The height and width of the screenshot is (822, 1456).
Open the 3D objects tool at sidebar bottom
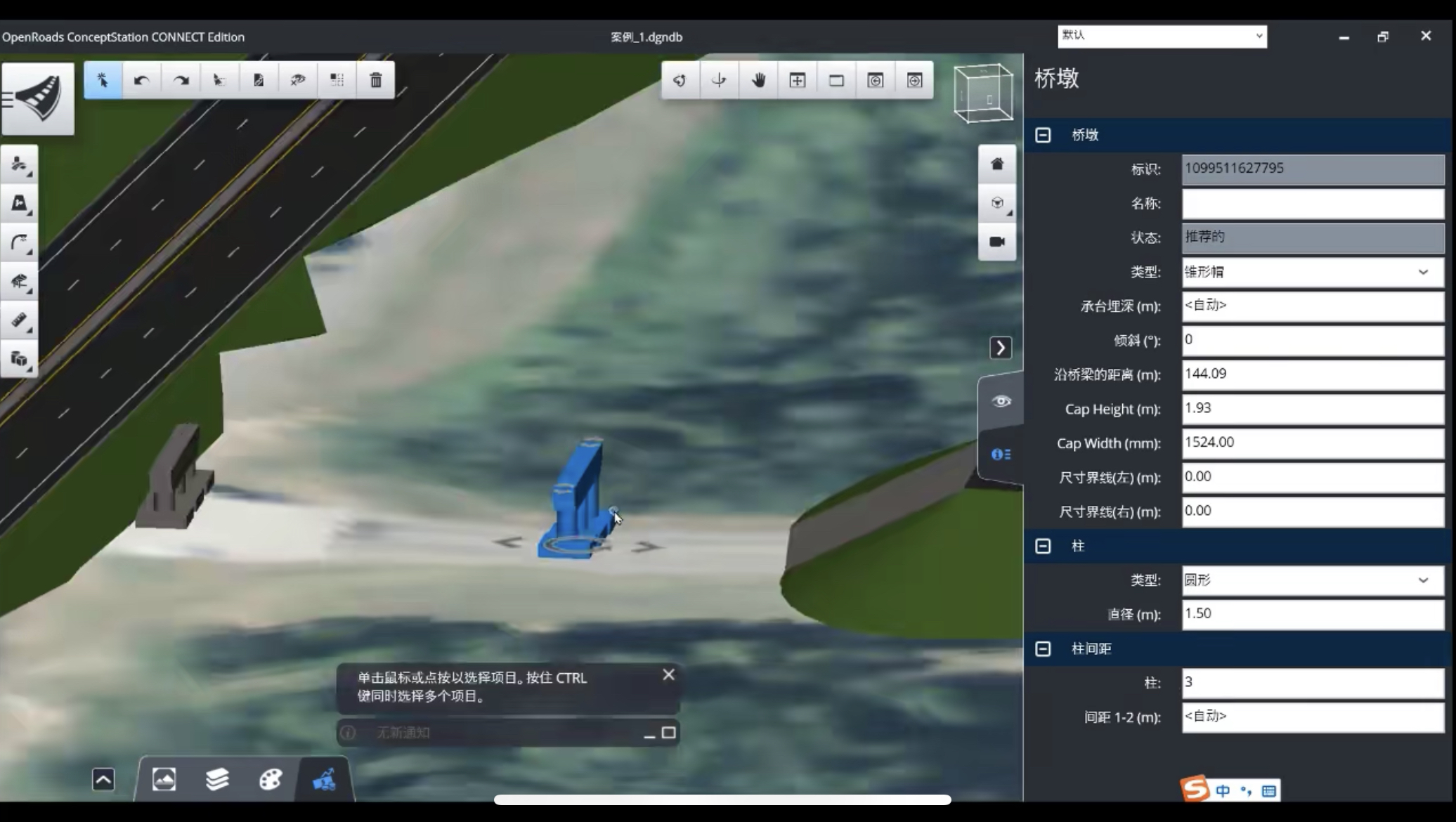tap(19, 359)
